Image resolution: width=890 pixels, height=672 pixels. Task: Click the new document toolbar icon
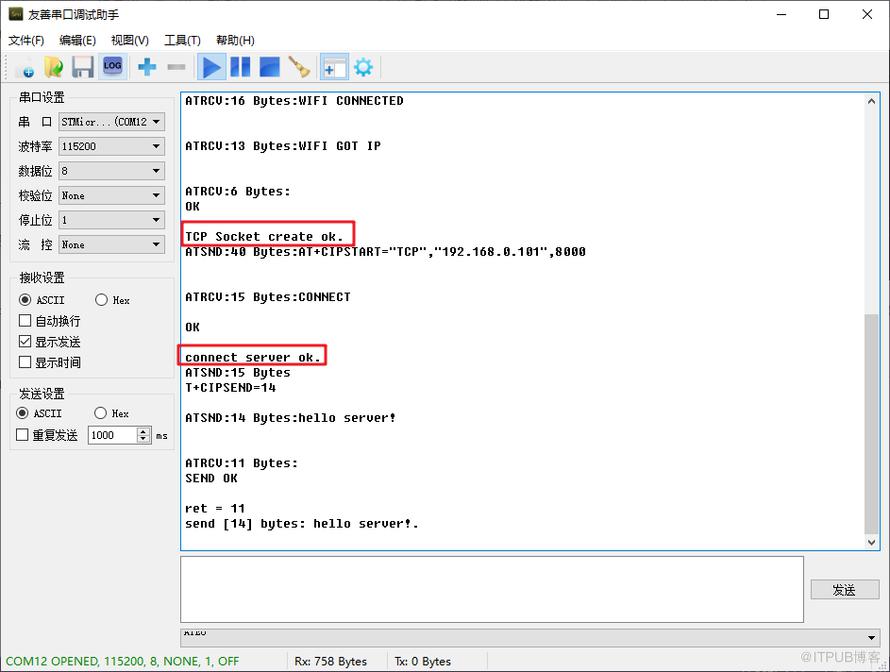(x=25, y=68)
